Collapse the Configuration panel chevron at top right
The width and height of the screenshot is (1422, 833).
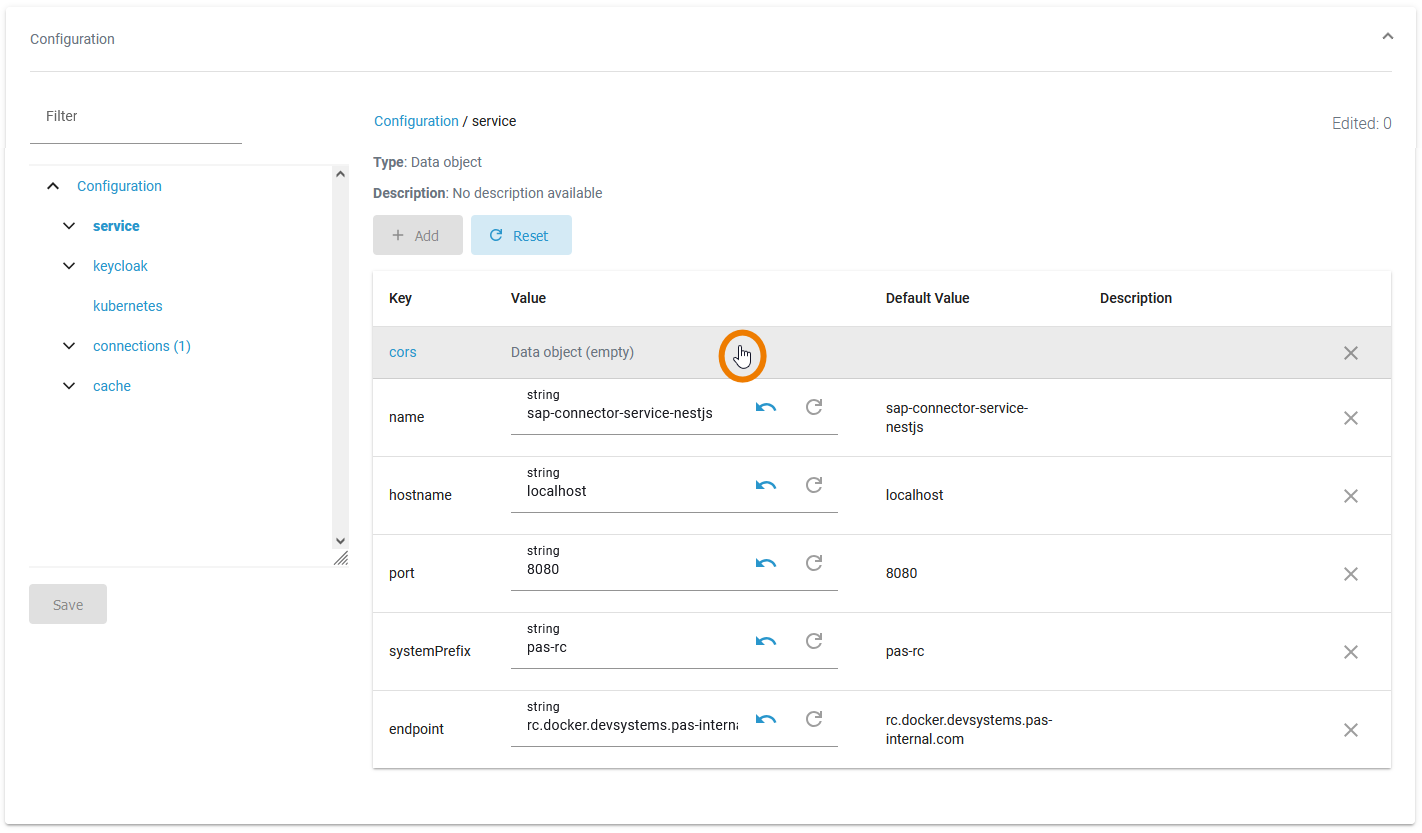[1387, 37]
